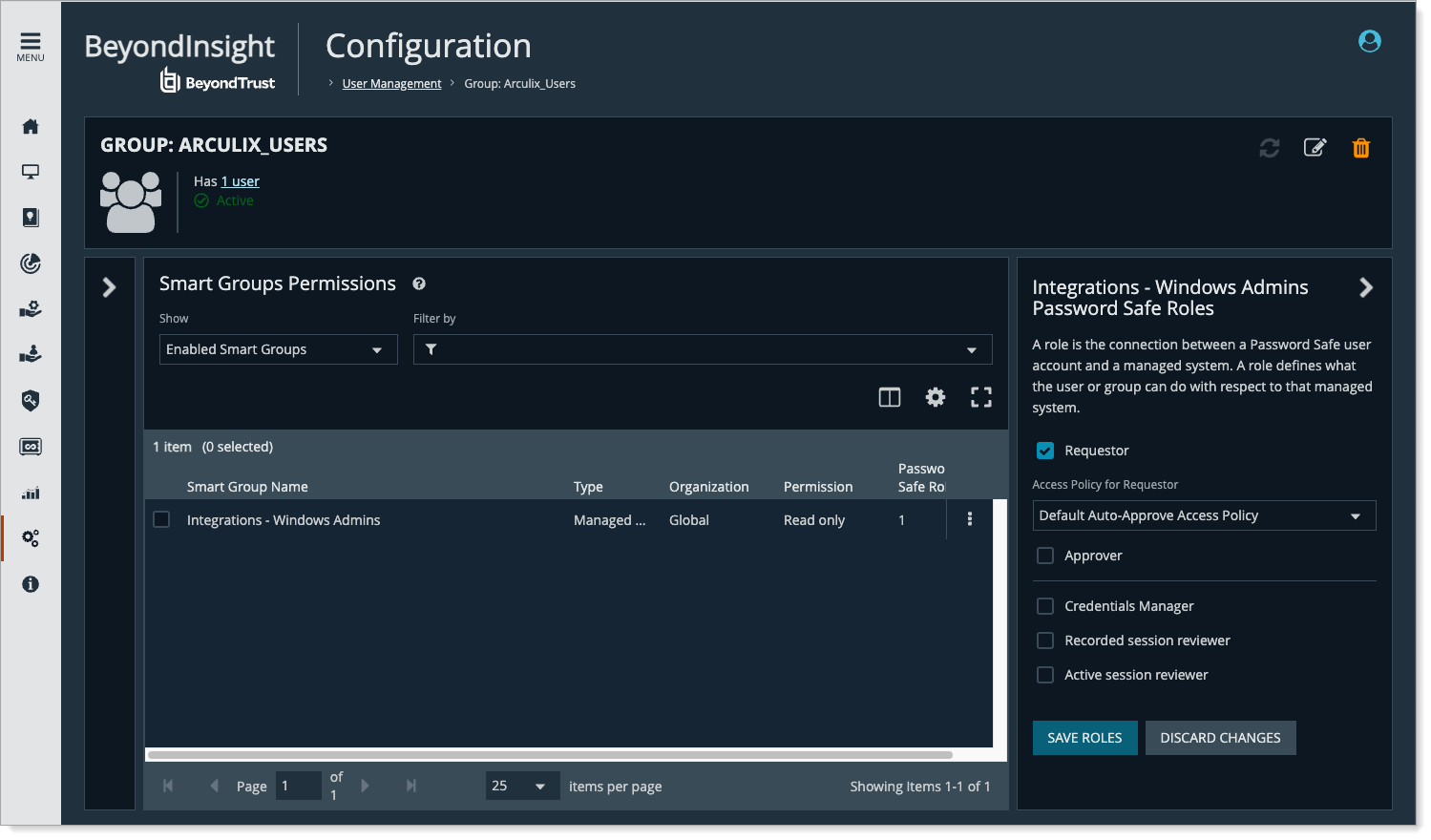
Task: Click the group users avatar icon
Action: click(131, 202)
